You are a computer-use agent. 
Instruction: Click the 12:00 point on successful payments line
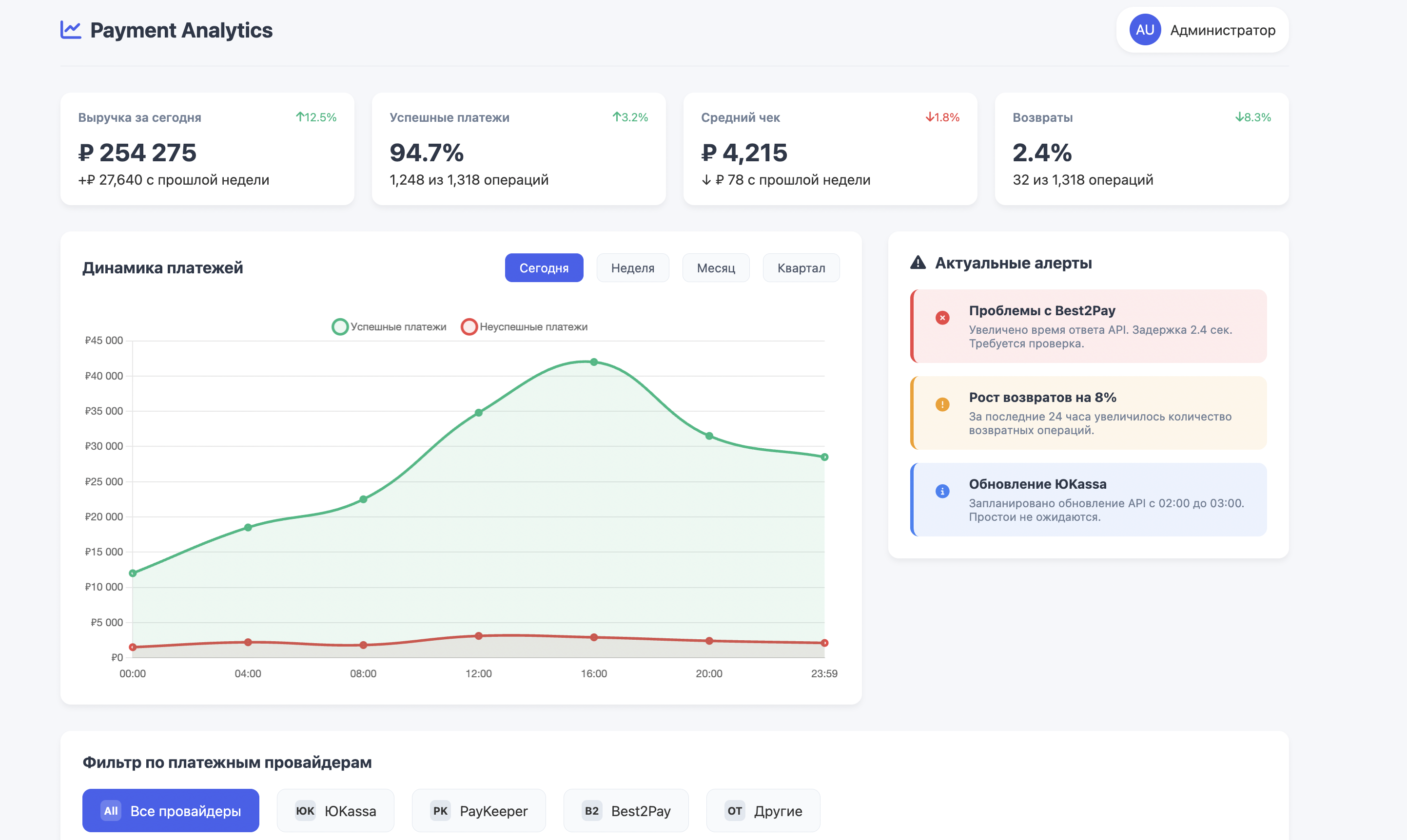(478, 413)
